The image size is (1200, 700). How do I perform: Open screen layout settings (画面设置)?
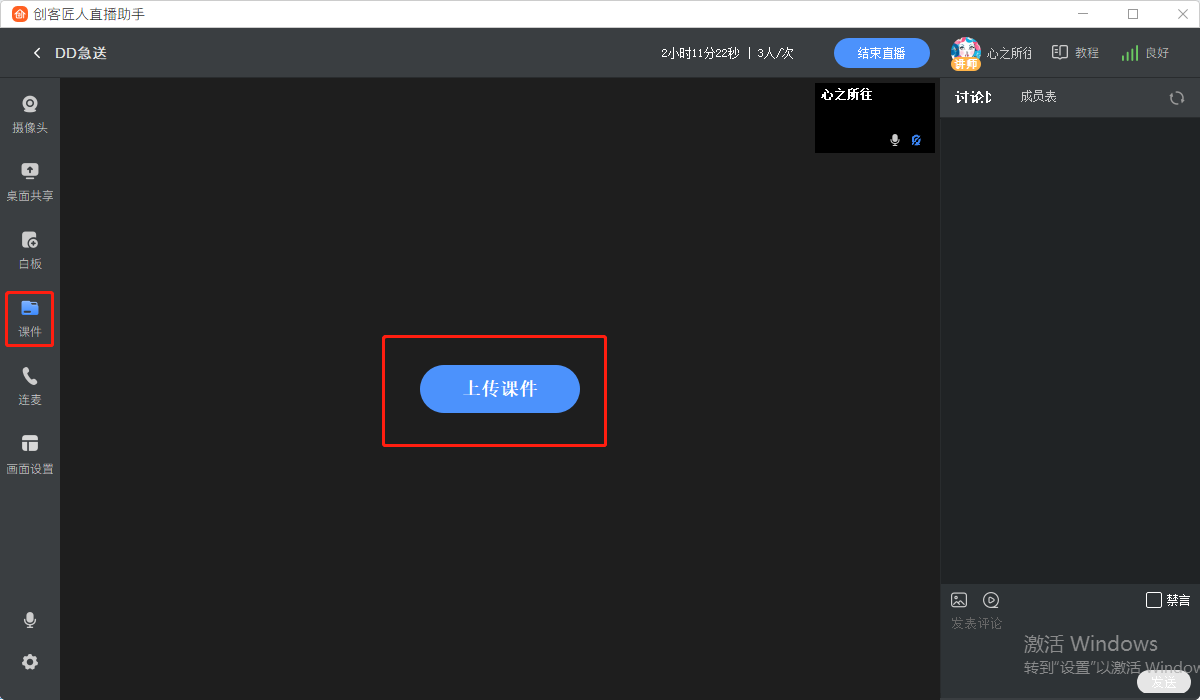tap(30, 454)
